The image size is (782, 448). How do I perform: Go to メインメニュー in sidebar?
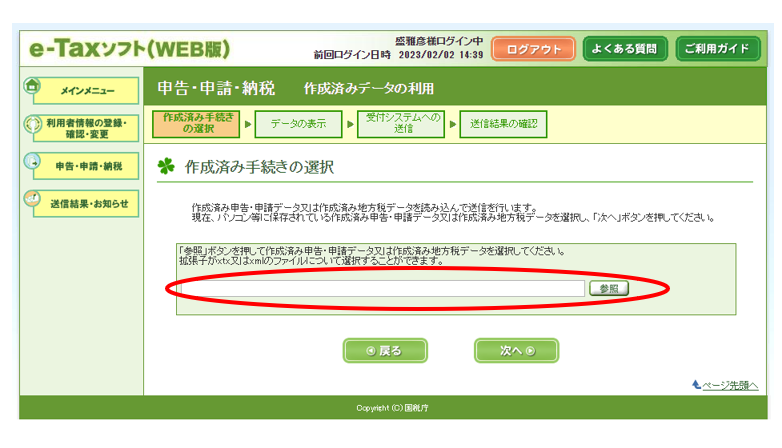pyautogui.click(x=86, y=91)
